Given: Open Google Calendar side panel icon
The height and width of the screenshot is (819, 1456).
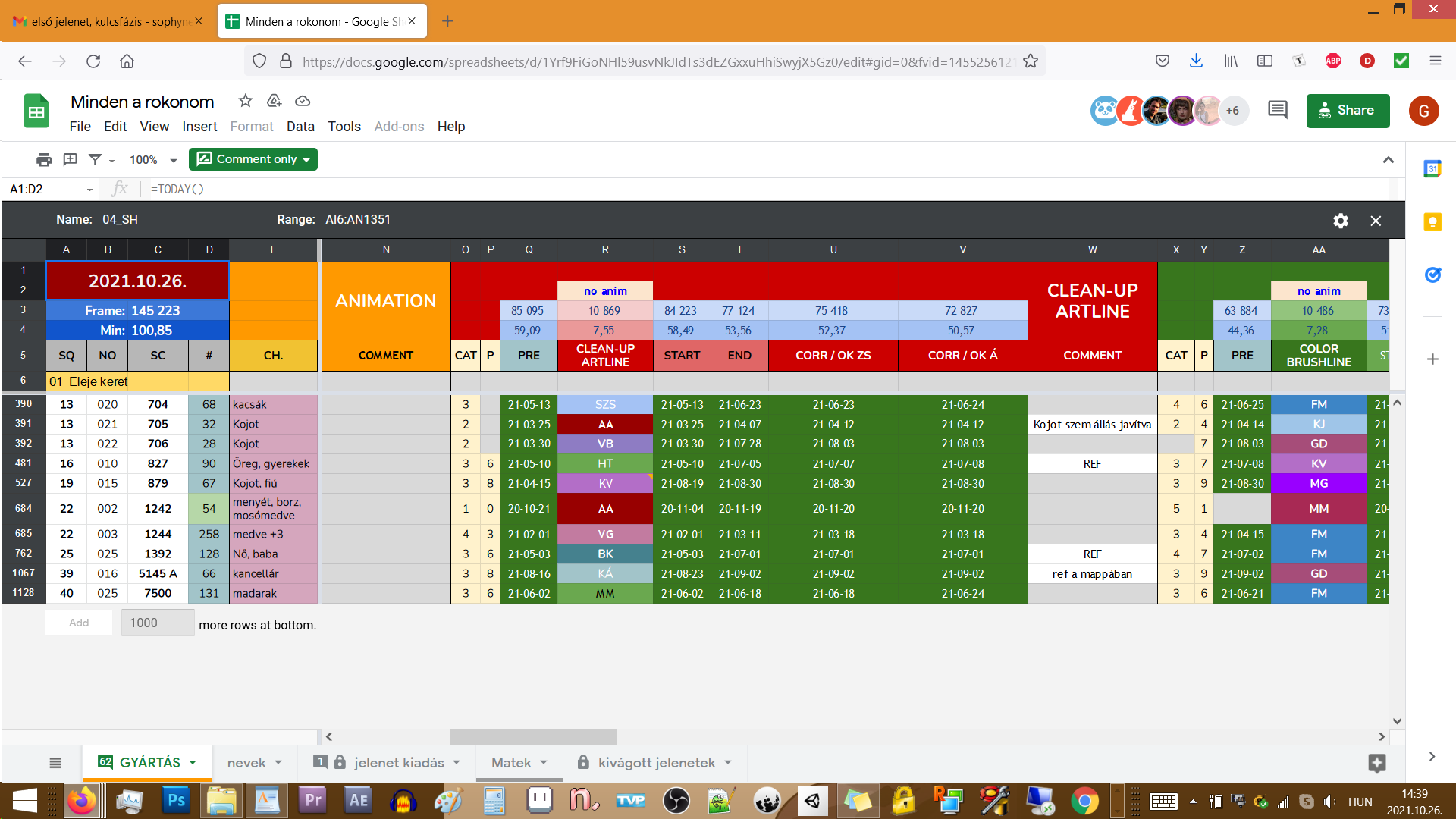Looking at the screenshot, I should [1432, 168].
